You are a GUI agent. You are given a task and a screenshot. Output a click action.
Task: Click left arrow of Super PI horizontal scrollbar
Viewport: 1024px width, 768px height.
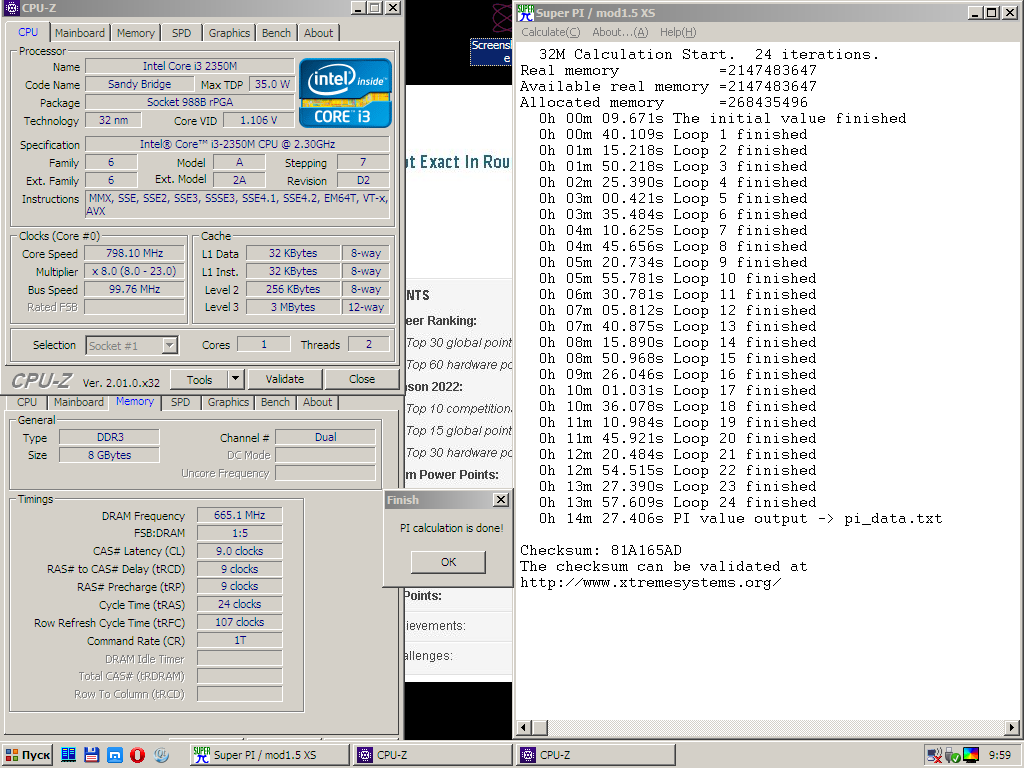pos(524,728)
